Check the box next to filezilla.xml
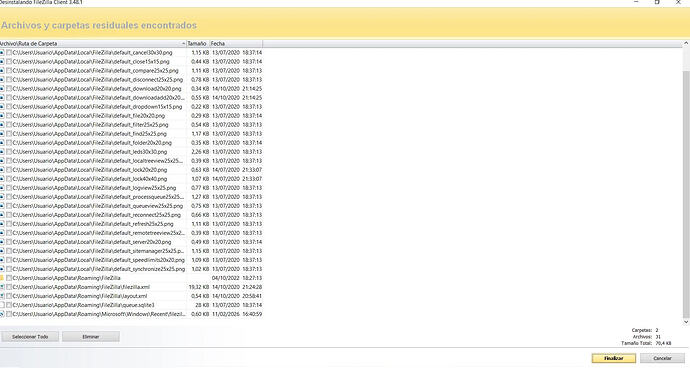The image size is (690, 368). point(9,287)
